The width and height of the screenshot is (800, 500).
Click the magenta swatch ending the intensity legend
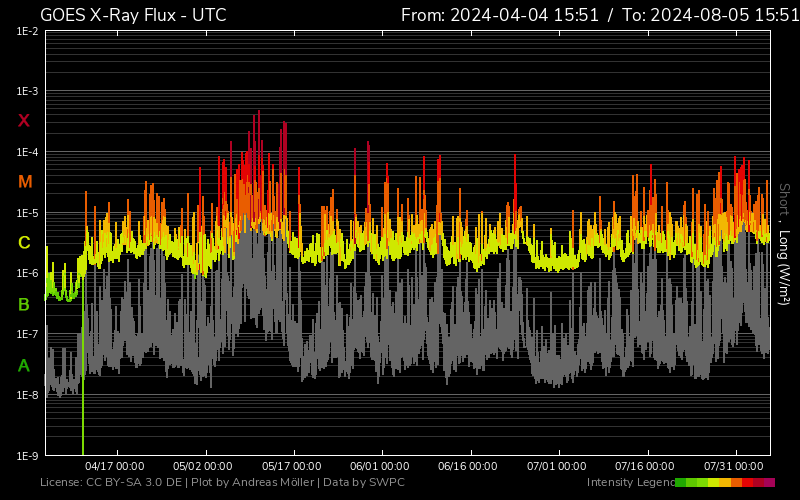(x=769, y=483)
